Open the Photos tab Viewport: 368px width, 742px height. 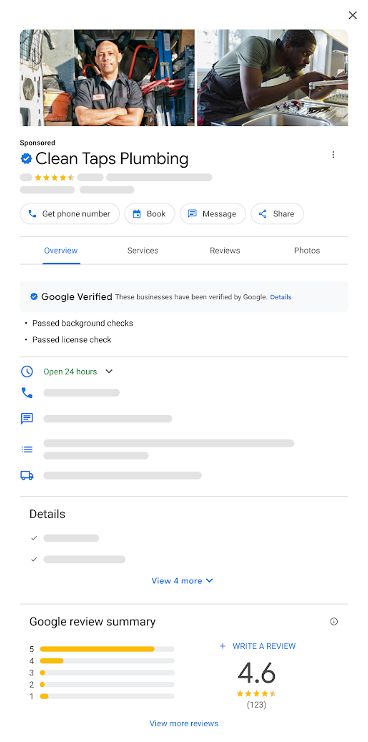point(307,251)
